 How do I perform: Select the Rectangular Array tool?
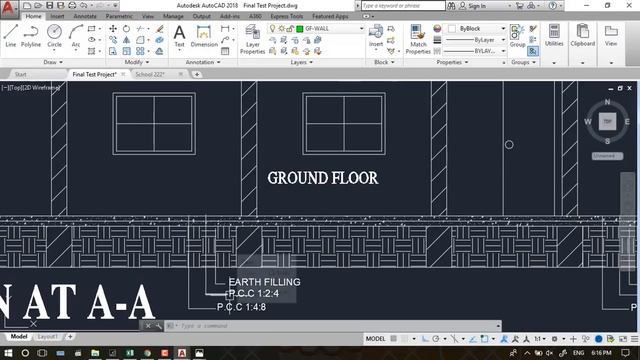coord(140,51)
